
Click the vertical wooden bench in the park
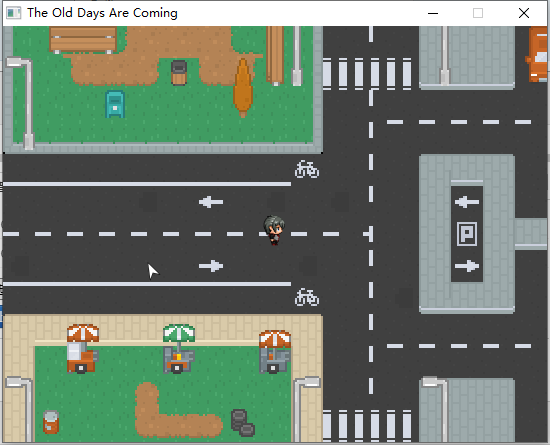[x=275, y=56]
